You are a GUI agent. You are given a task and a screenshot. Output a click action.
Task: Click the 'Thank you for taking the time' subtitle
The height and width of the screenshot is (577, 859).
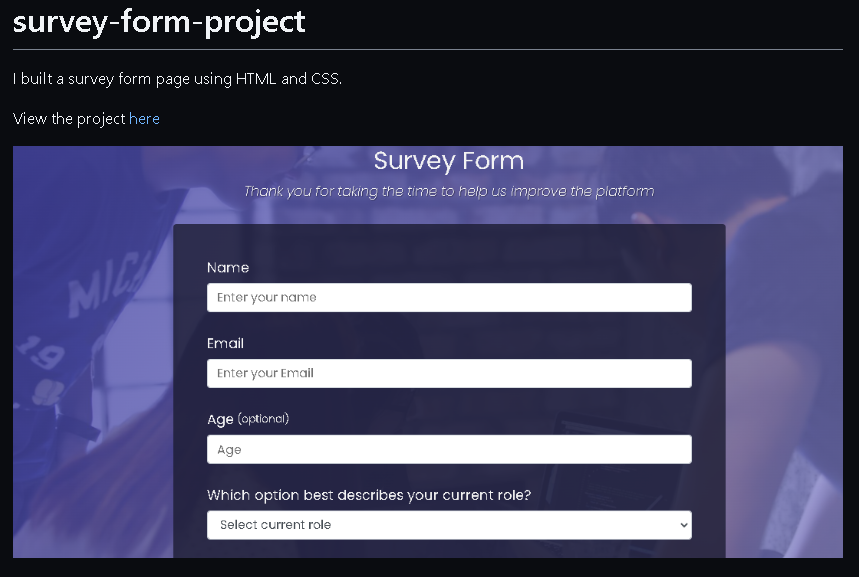tap(448, 191)
